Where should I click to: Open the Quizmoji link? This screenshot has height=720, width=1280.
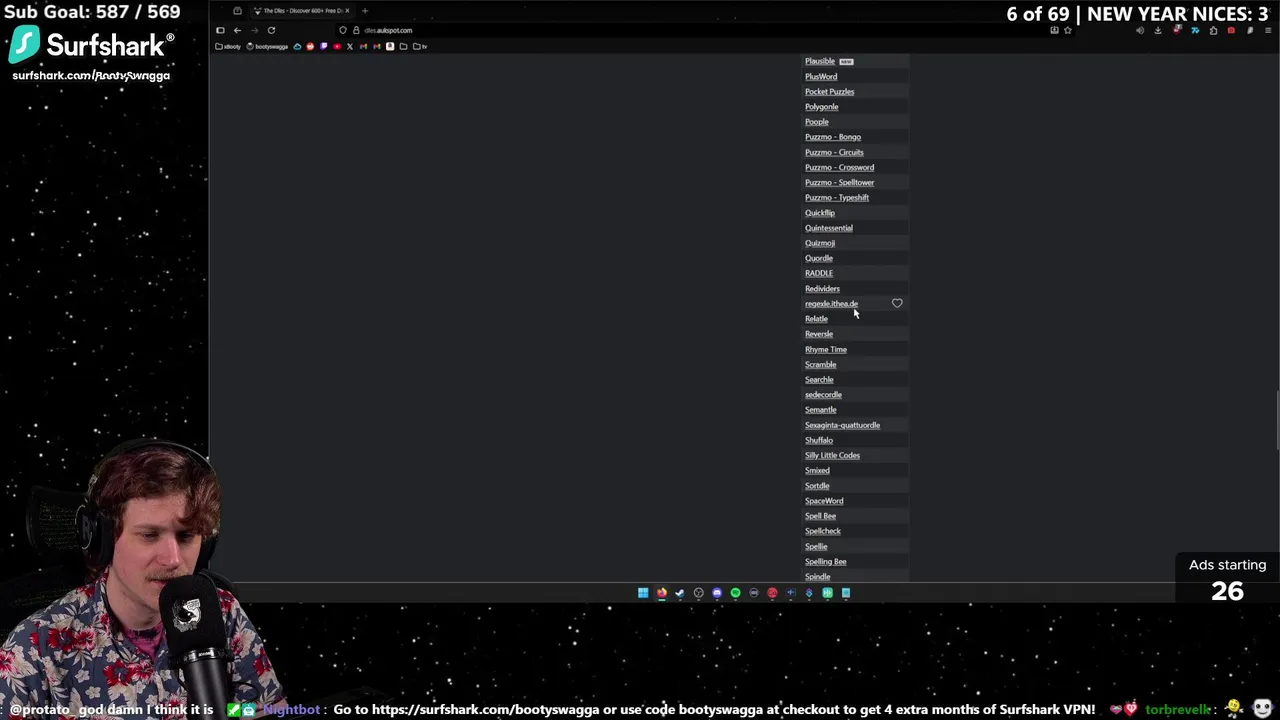(x=819, y=243)
